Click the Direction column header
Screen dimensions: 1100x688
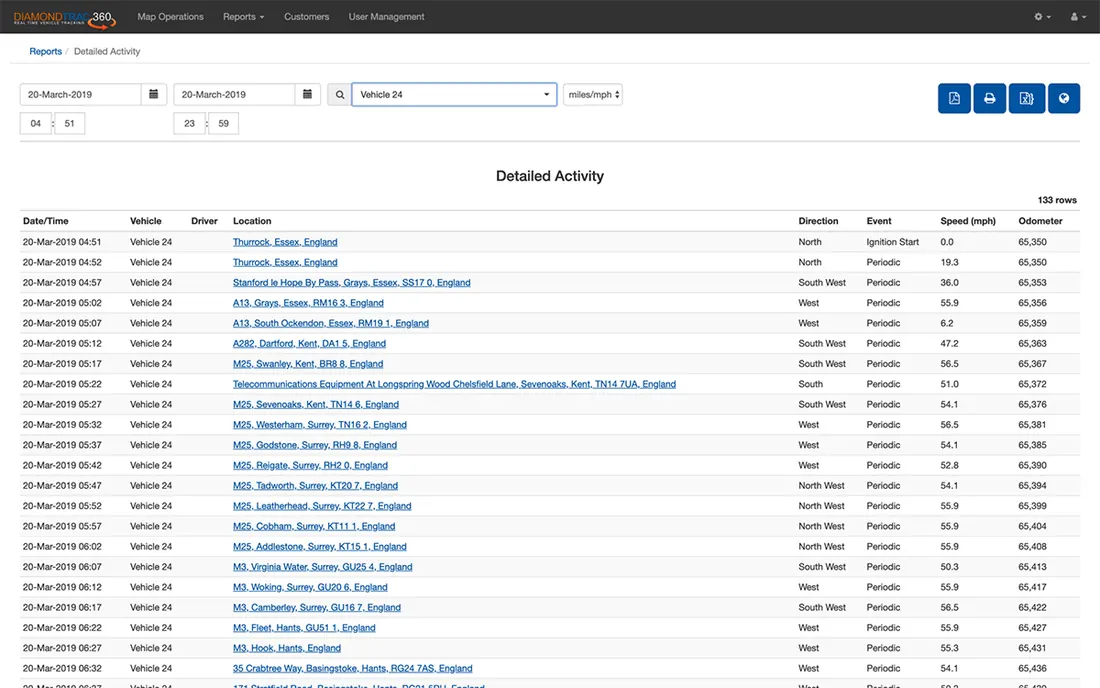coord(818,221)
